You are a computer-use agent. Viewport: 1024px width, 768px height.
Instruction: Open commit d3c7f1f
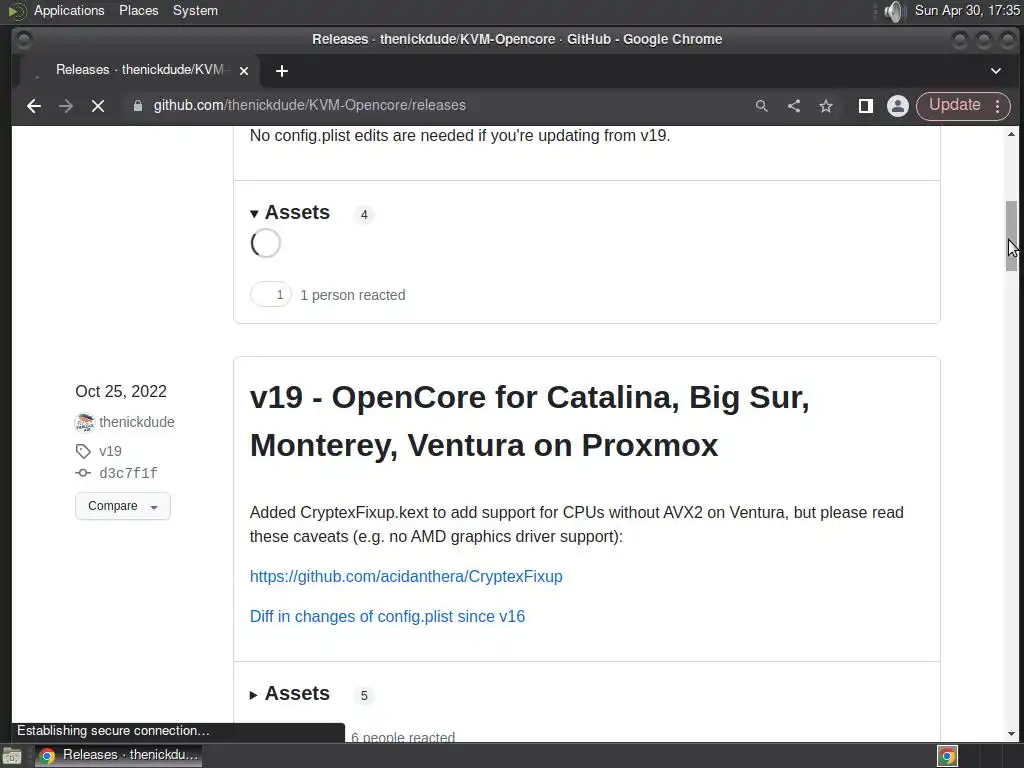[x=128, y=473]
